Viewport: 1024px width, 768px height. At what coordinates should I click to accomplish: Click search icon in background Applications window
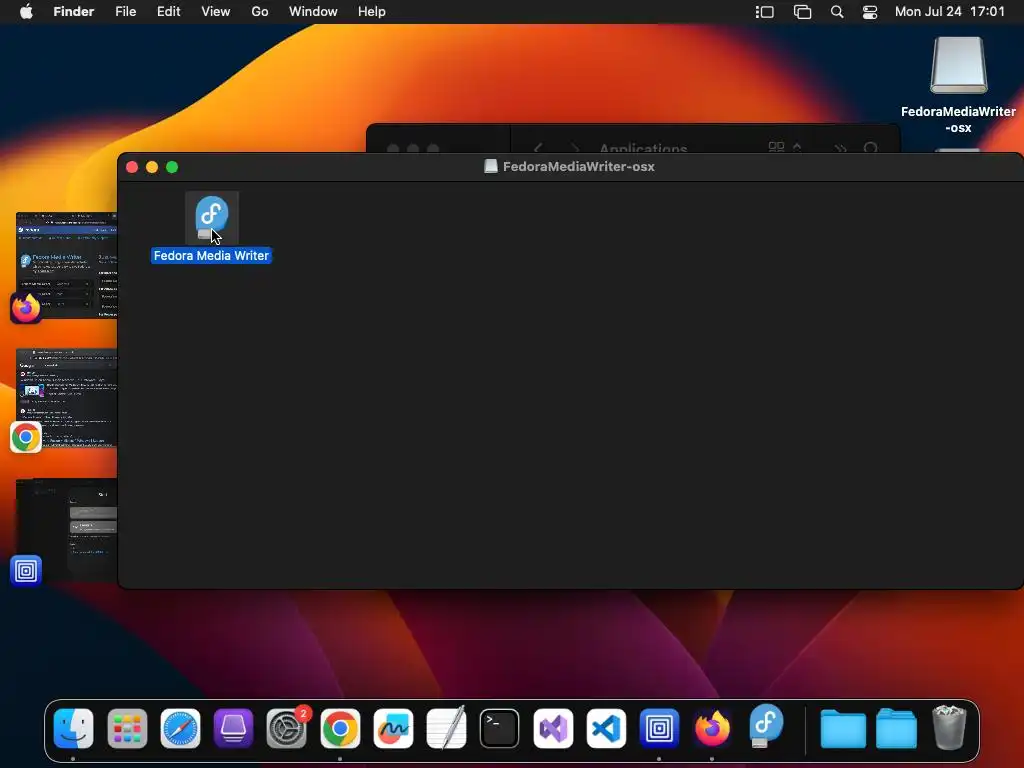click(871, 148)
